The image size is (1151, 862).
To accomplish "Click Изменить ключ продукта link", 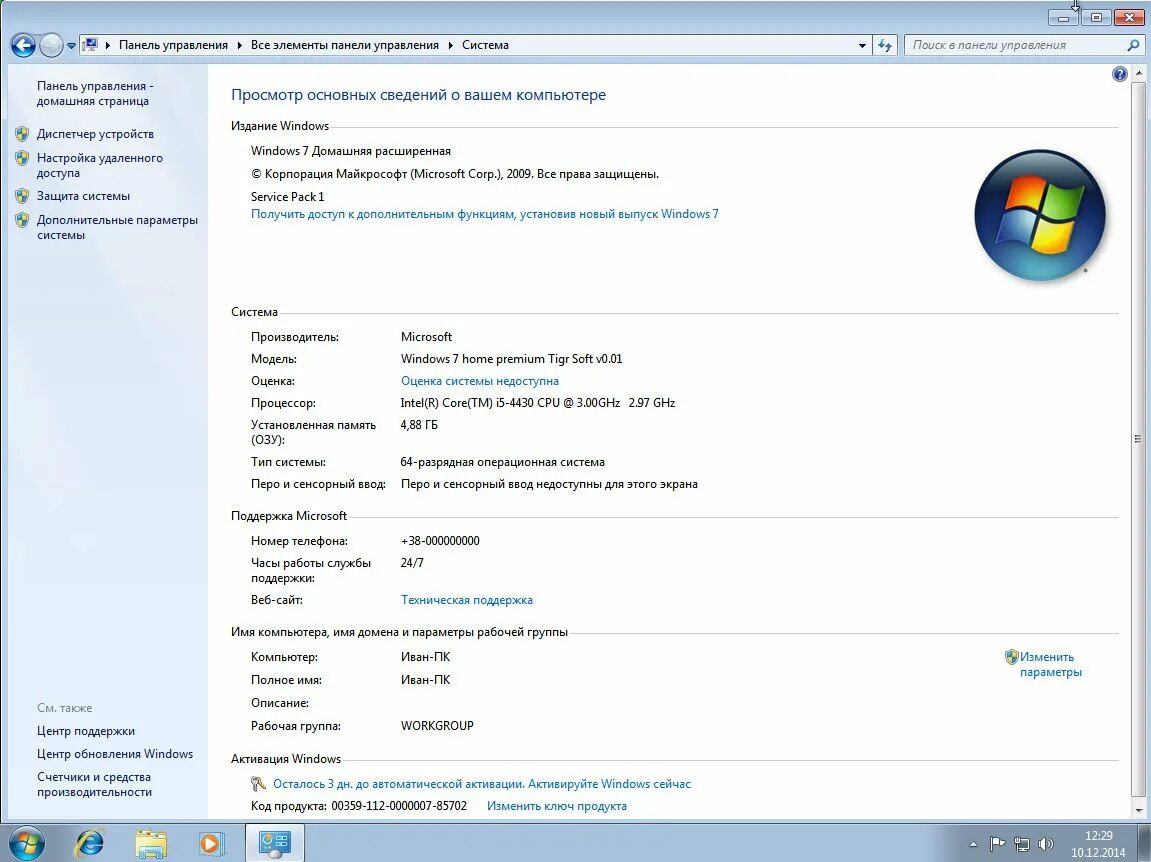I will [556, 805].
